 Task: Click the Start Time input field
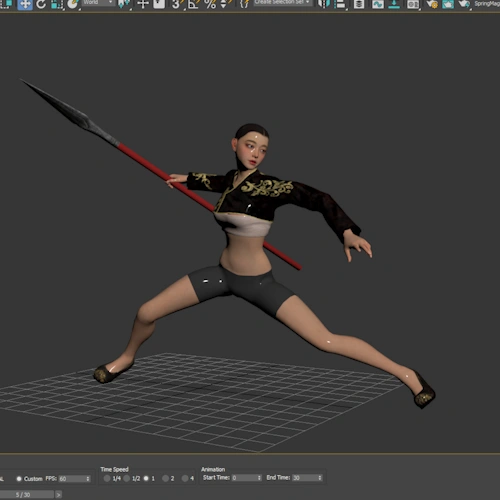click(246, 478)
